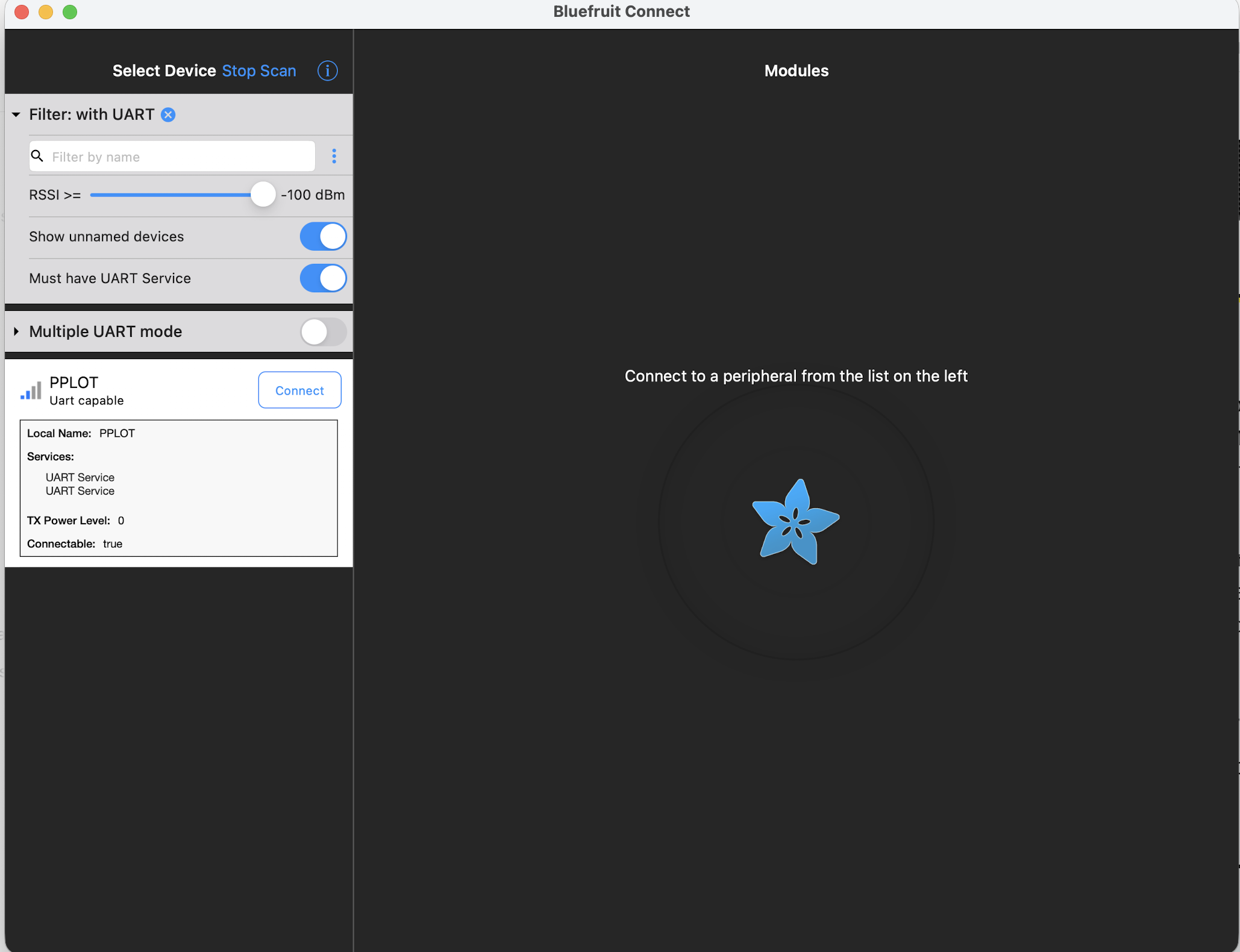The image size is (1240, 952).
Task: Connect to the PPLOT device
Action: point(299,390)
